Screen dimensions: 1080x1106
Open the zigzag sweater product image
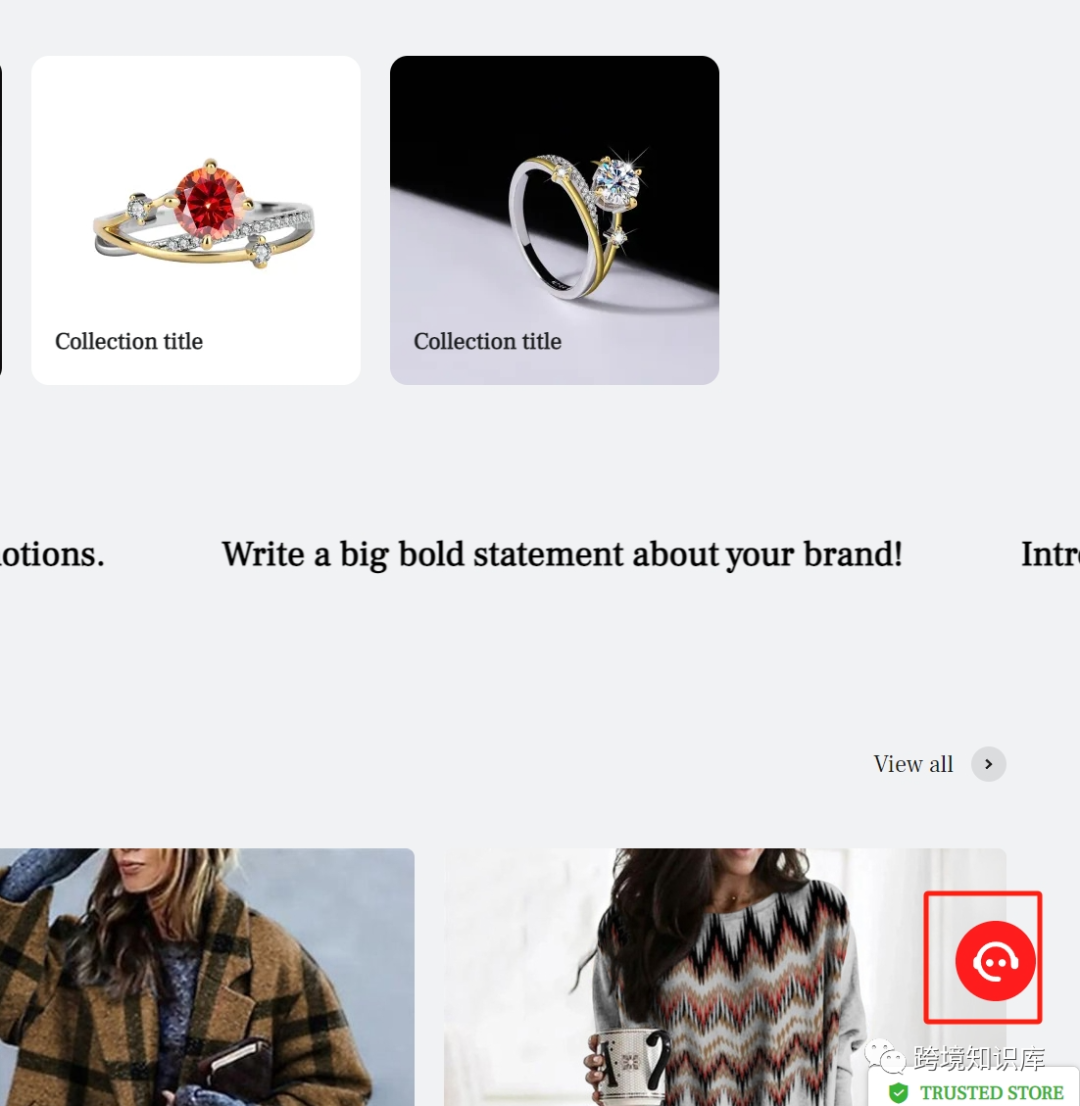724,977
